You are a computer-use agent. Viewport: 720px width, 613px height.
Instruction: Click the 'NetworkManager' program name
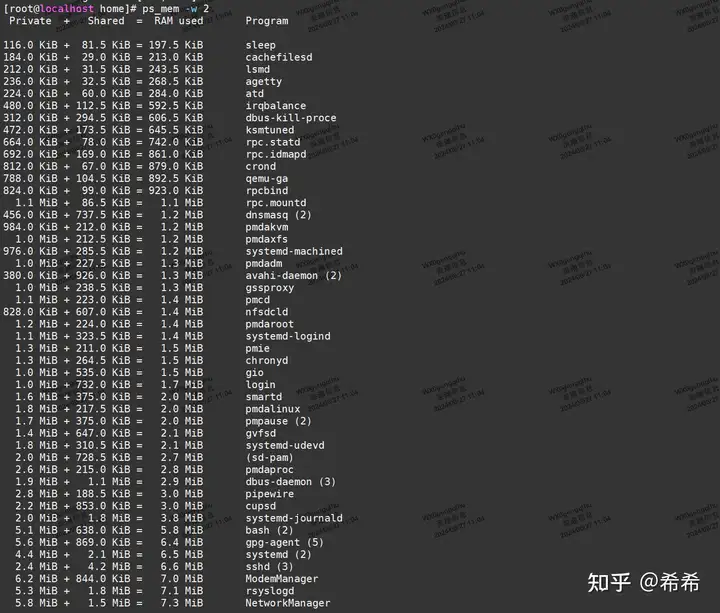tap(287, 603)
